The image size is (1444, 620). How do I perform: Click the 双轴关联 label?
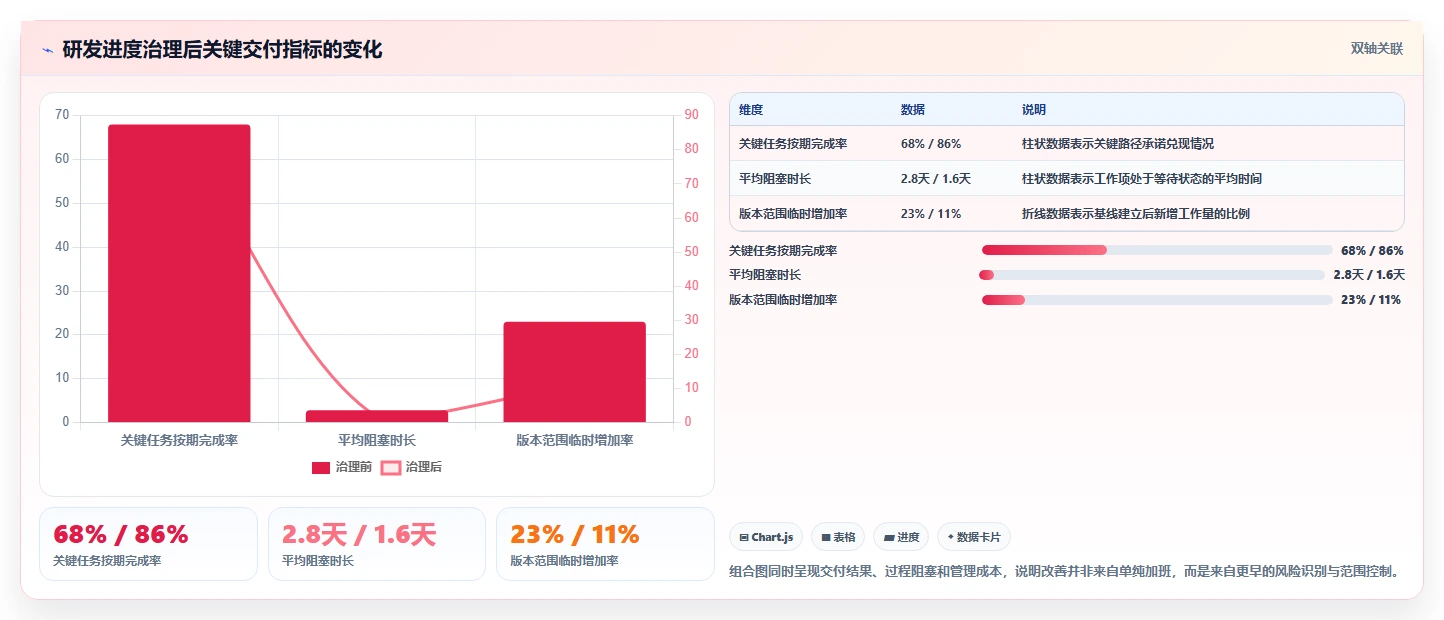pyautogui.click(x=1377, y=48)
